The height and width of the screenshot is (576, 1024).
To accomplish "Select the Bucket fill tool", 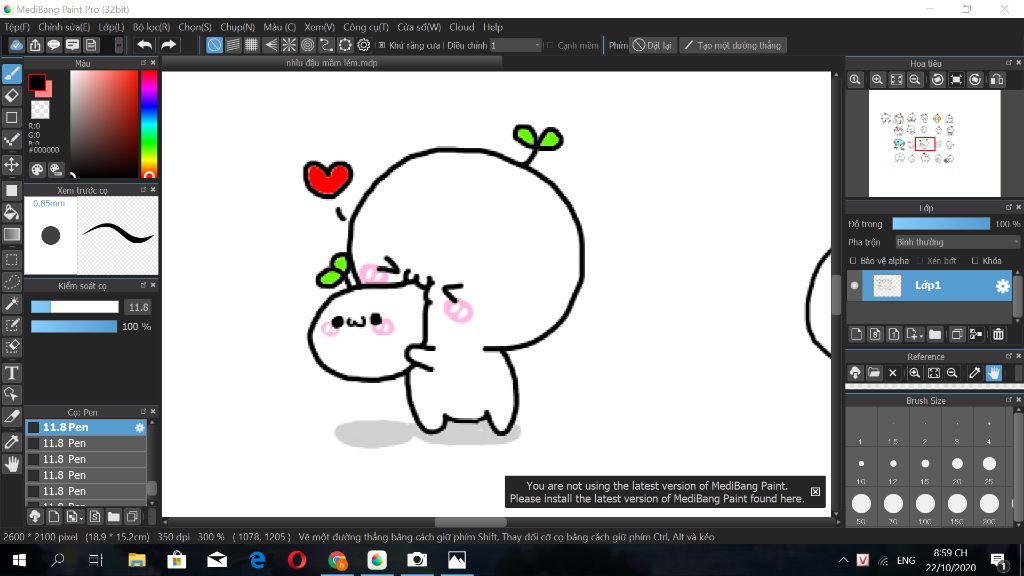I will 12,212.
